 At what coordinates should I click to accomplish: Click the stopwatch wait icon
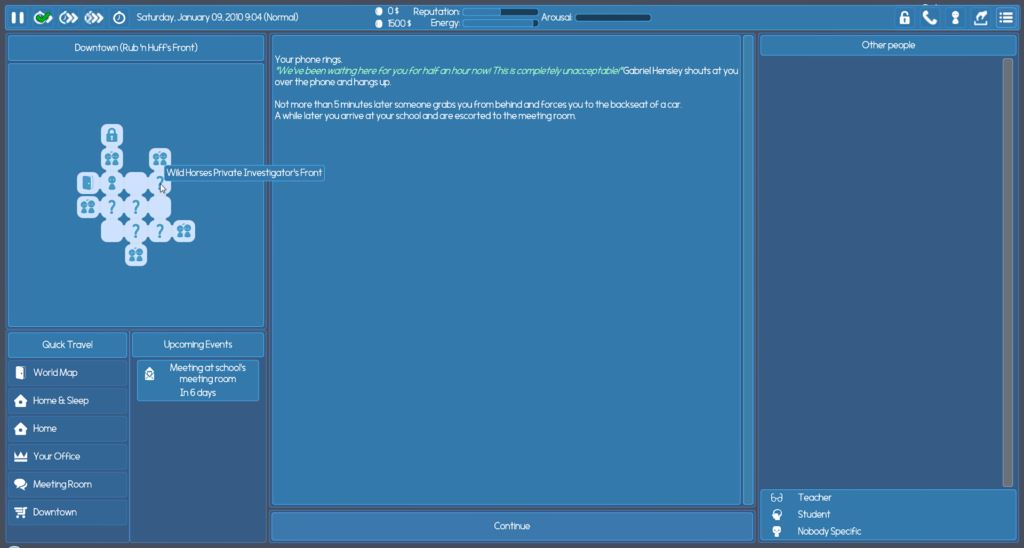click(x=119, y=17)
